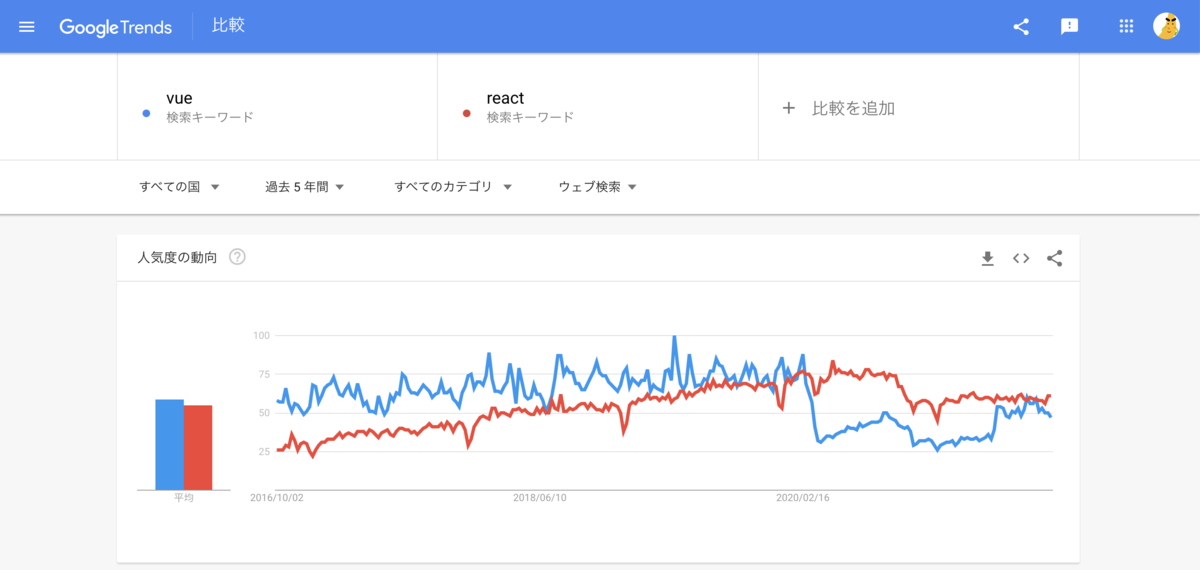Share the interest over time chart
The width and height of the screenshot is (1200, 570).
(x=1055, y=259)
